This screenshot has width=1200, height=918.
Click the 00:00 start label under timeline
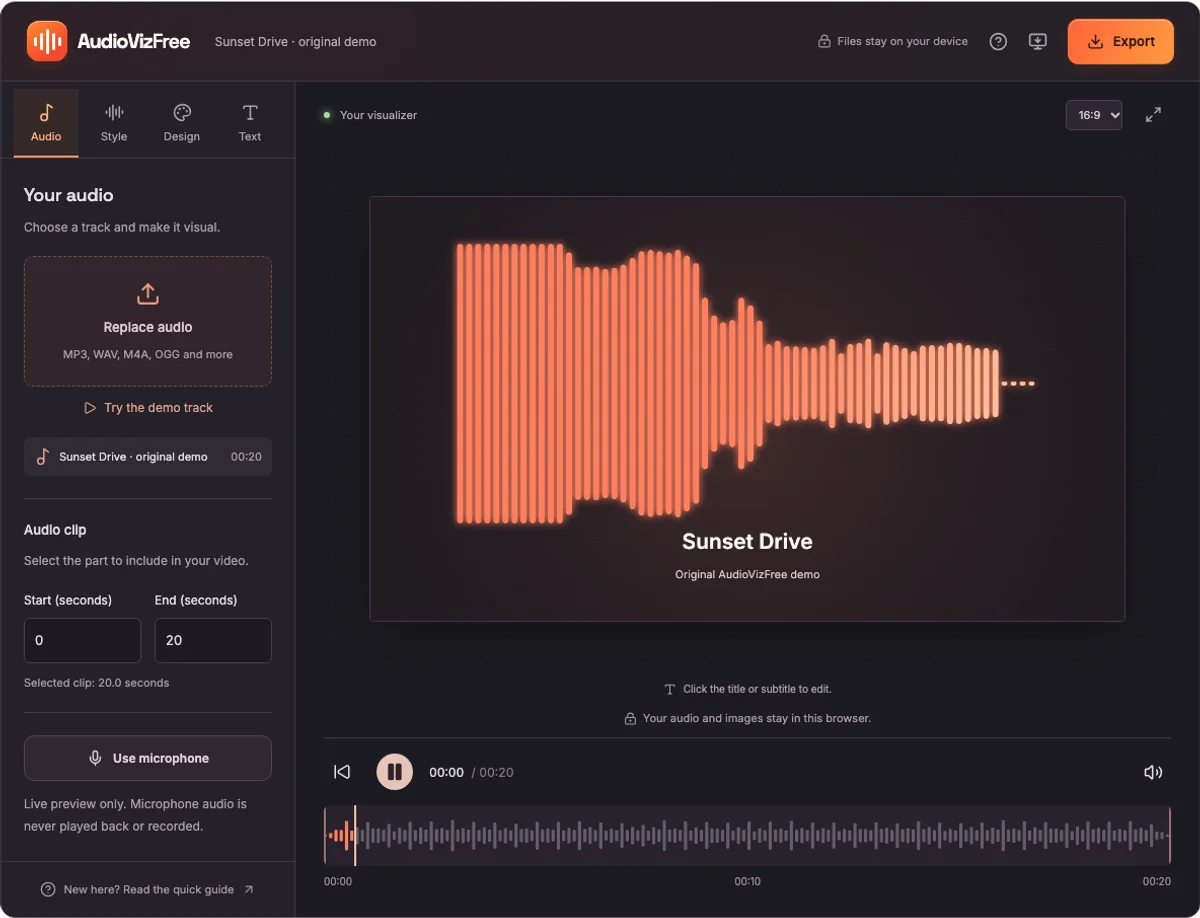point(338,882)
